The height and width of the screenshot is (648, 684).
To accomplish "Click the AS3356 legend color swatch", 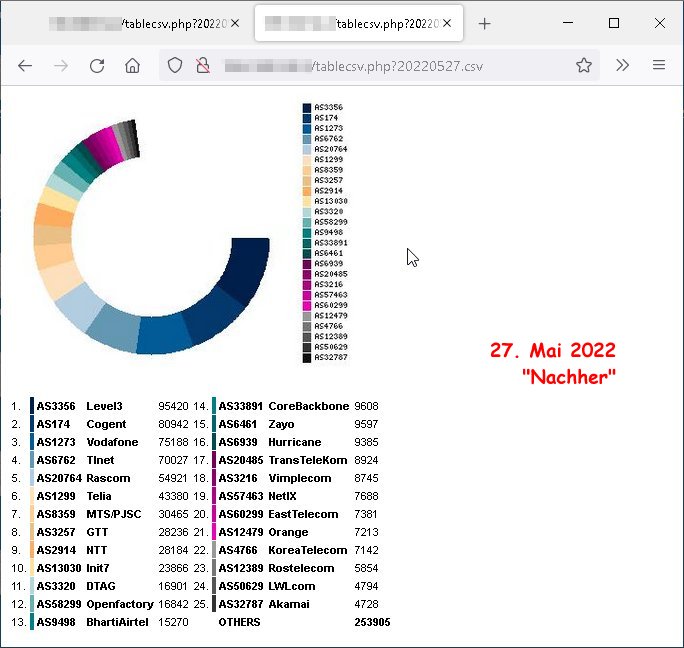I will click(x=307, y=107).
